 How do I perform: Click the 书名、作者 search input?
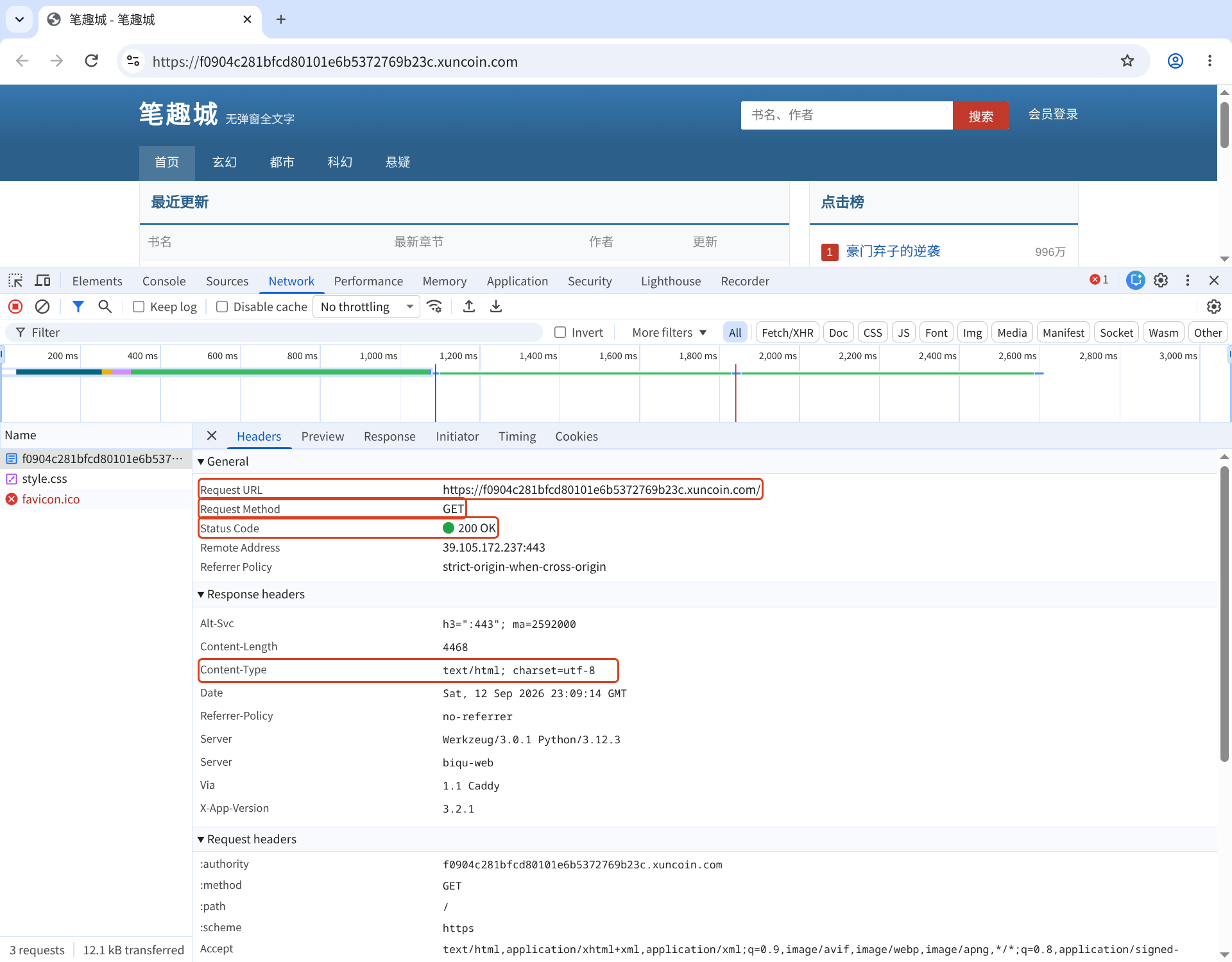tap(847, 115)
